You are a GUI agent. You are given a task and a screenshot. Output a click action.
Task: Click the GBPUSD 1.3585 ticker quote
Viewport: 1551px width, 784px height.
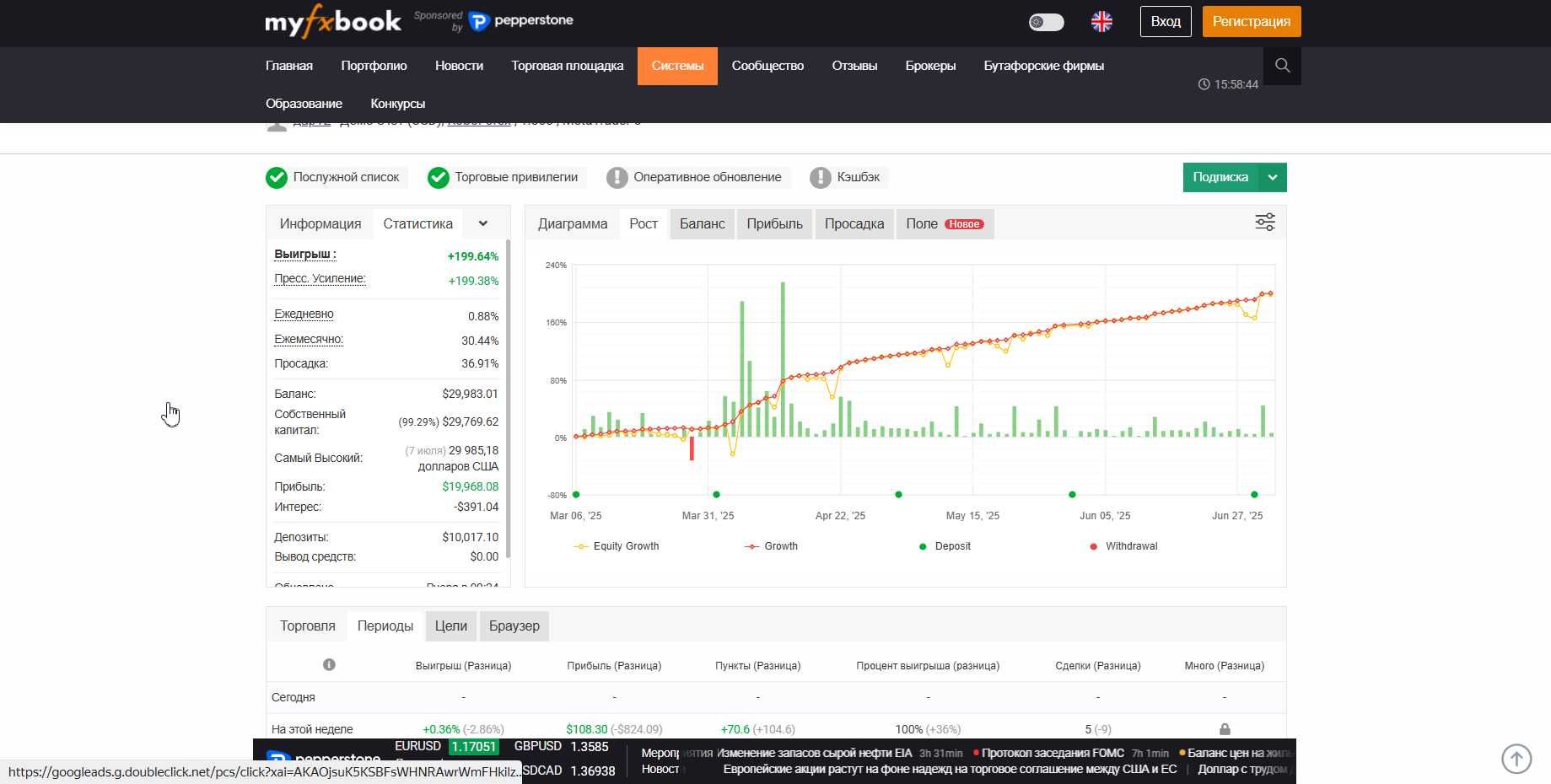click(x=561, y=747)
